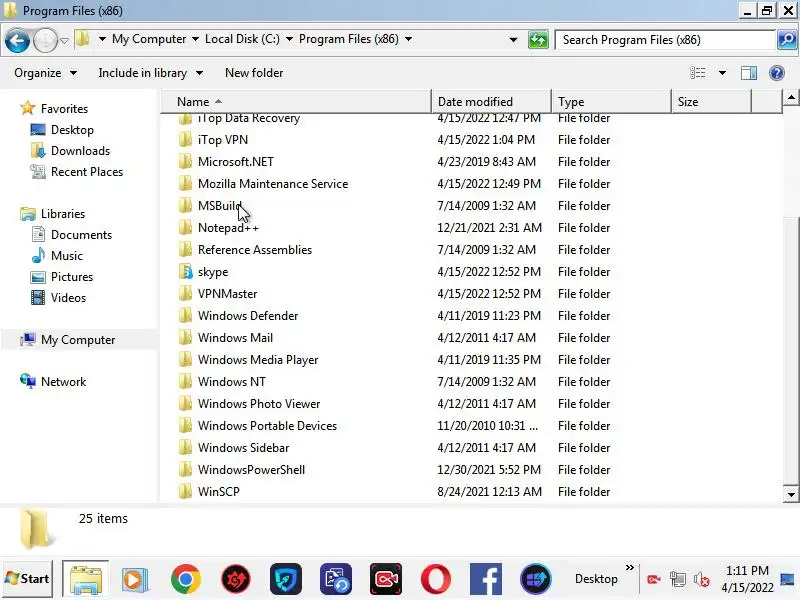
Task: Select the VPNMaster folder
Action: [x=228, y=294]
